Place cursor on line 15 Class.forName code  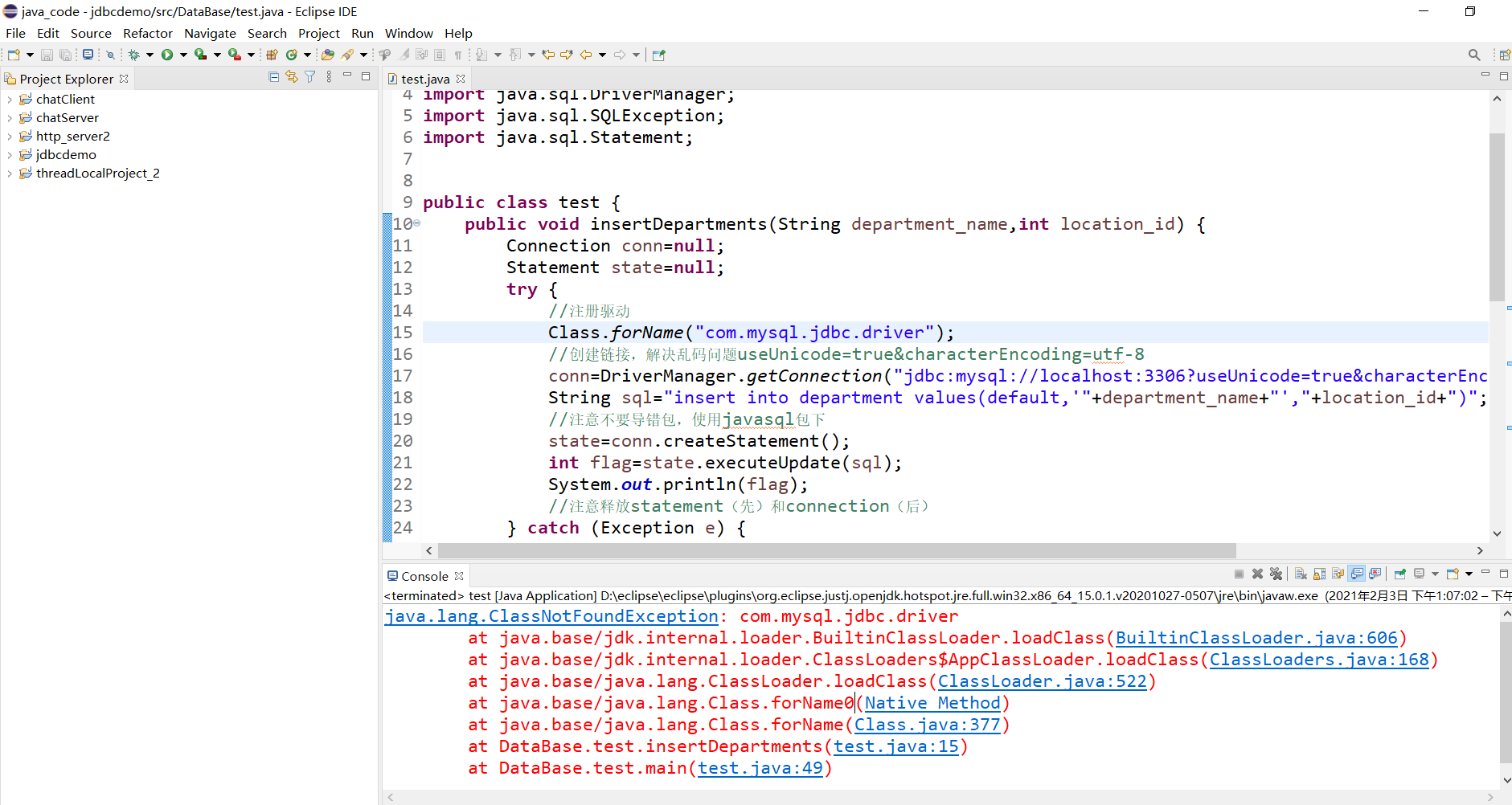pyautogui.click(x=751, y=333)
